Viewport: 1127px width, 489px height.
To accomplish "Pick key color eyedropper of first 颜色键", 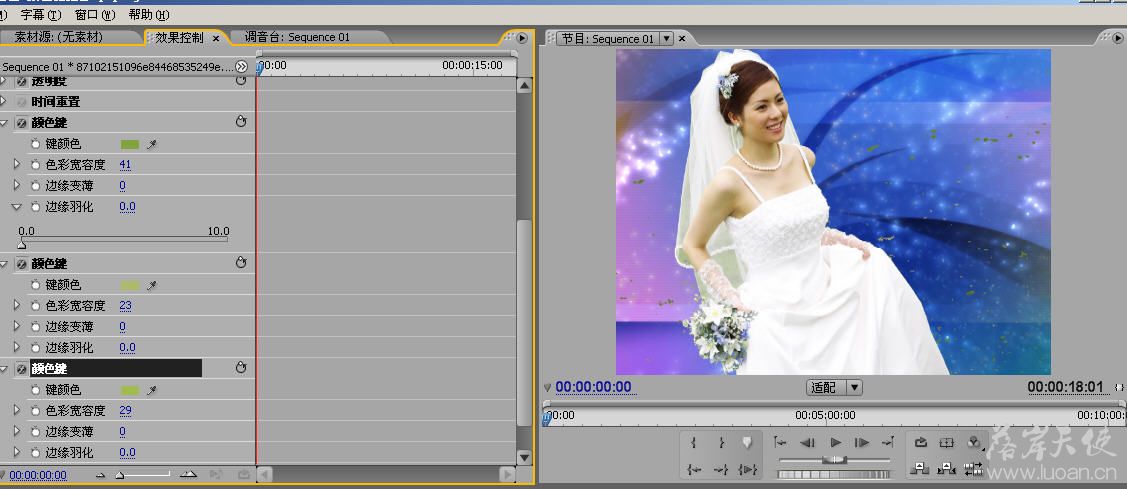I will [152, 145].
